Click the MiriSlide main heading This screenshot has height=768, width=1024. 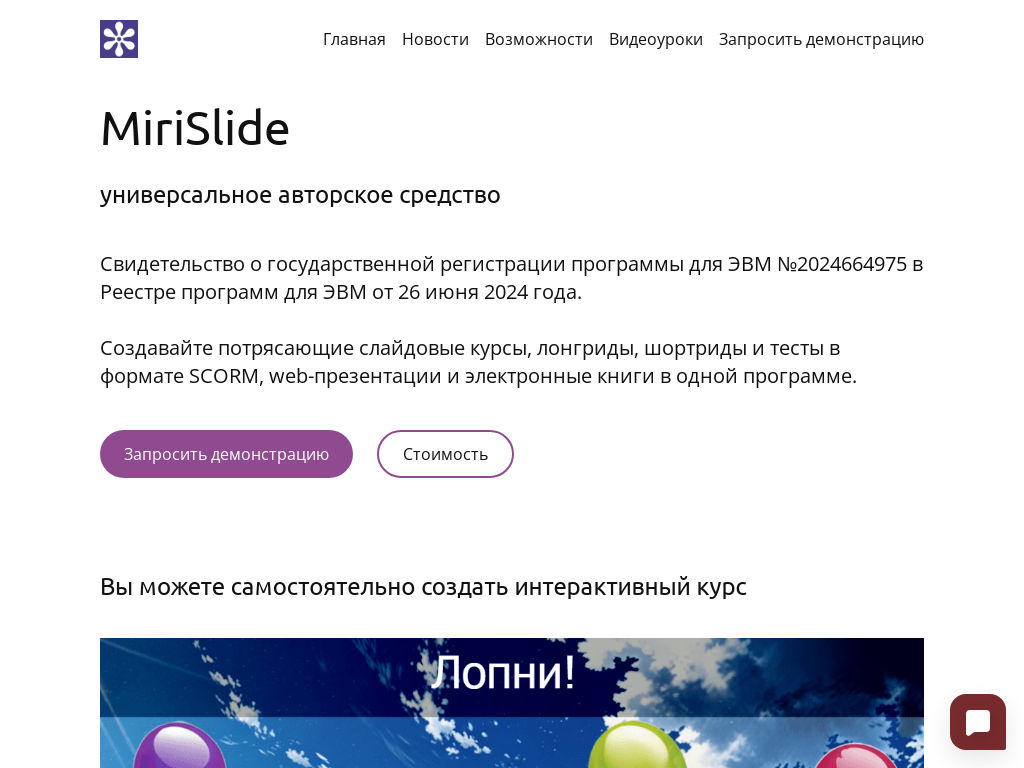click(x=195, y=128)
